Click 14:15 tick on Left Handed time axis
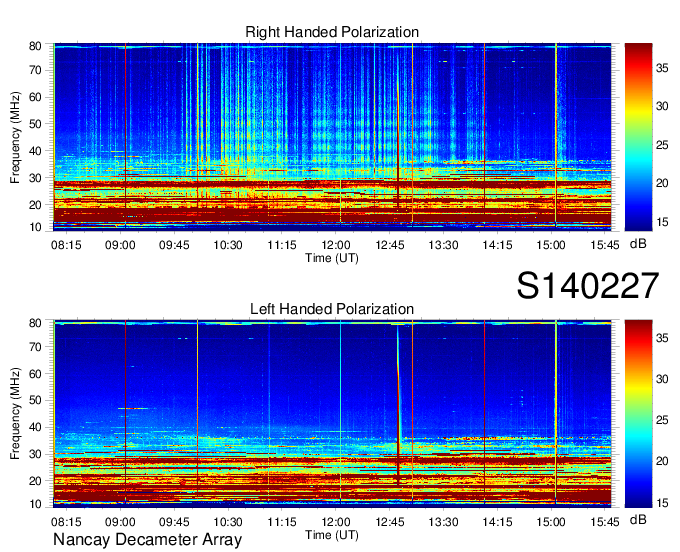This screenshot has height=552, width=680. (497, 522)
